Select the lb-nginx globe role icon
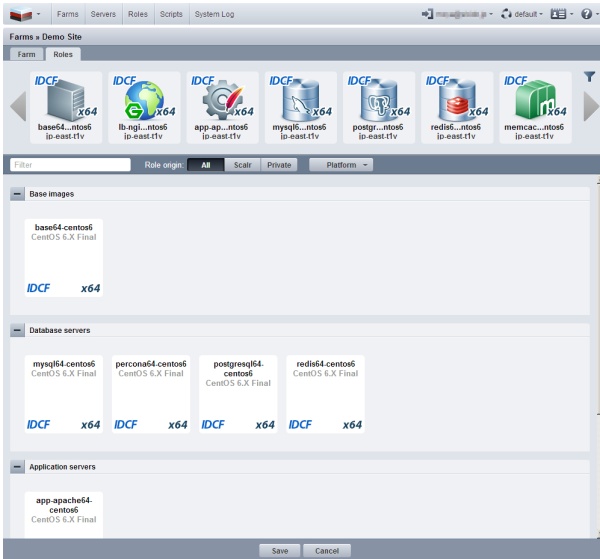This screenshot has width=600, height=559. pyautogui.click(x=143, y=102)
